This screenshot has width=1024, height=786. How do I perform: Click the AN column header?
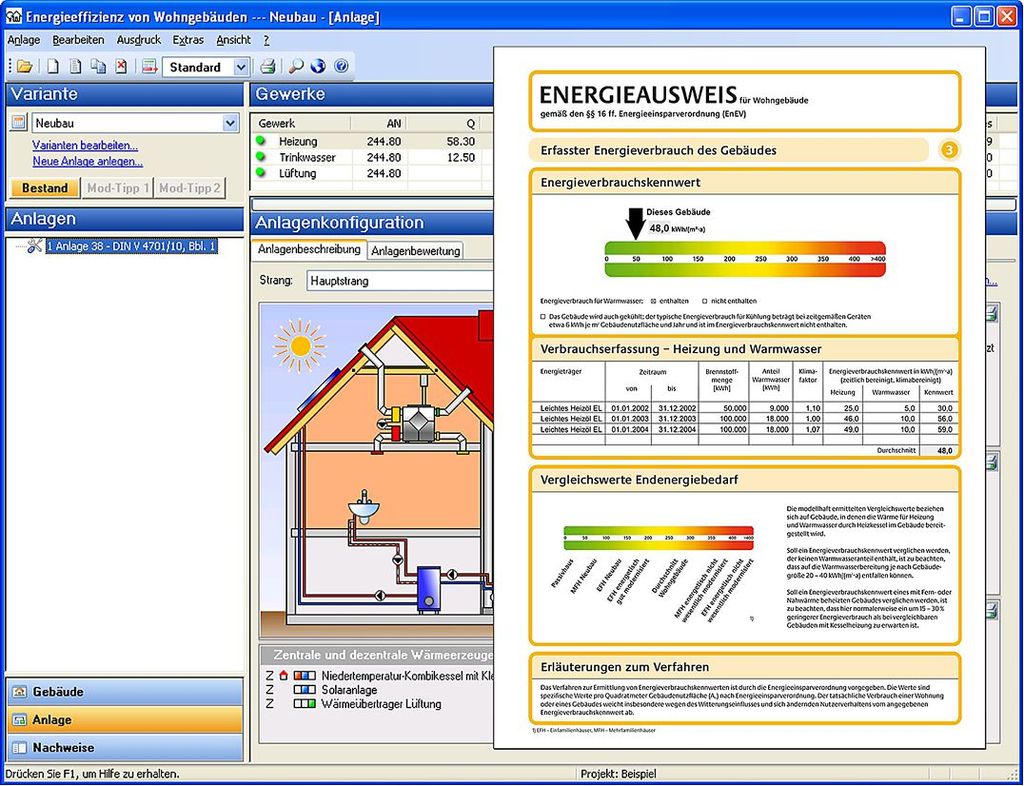(x=378, y=123)
